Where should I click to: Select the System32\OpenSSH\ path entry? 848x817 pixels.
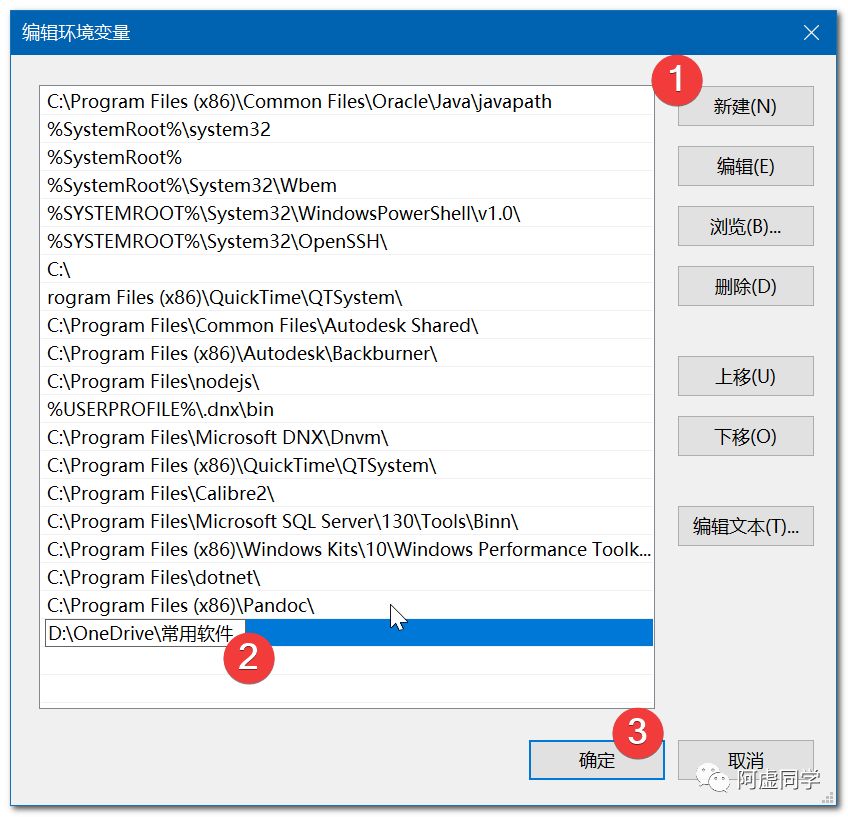pos(346,241)
